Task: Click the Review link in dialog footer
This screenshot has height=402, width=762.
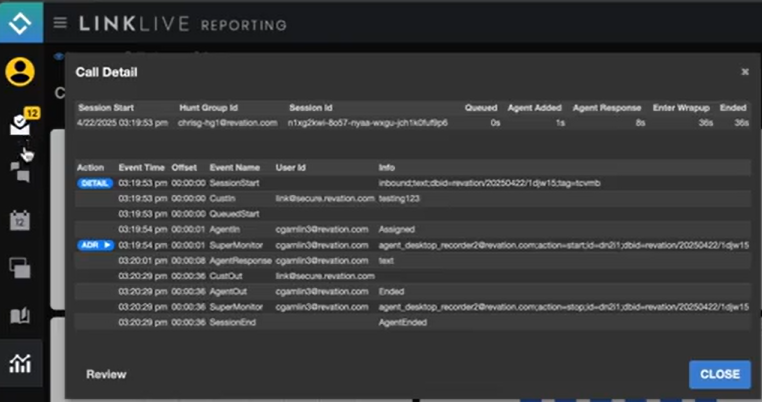Action: tap(106, 374)
